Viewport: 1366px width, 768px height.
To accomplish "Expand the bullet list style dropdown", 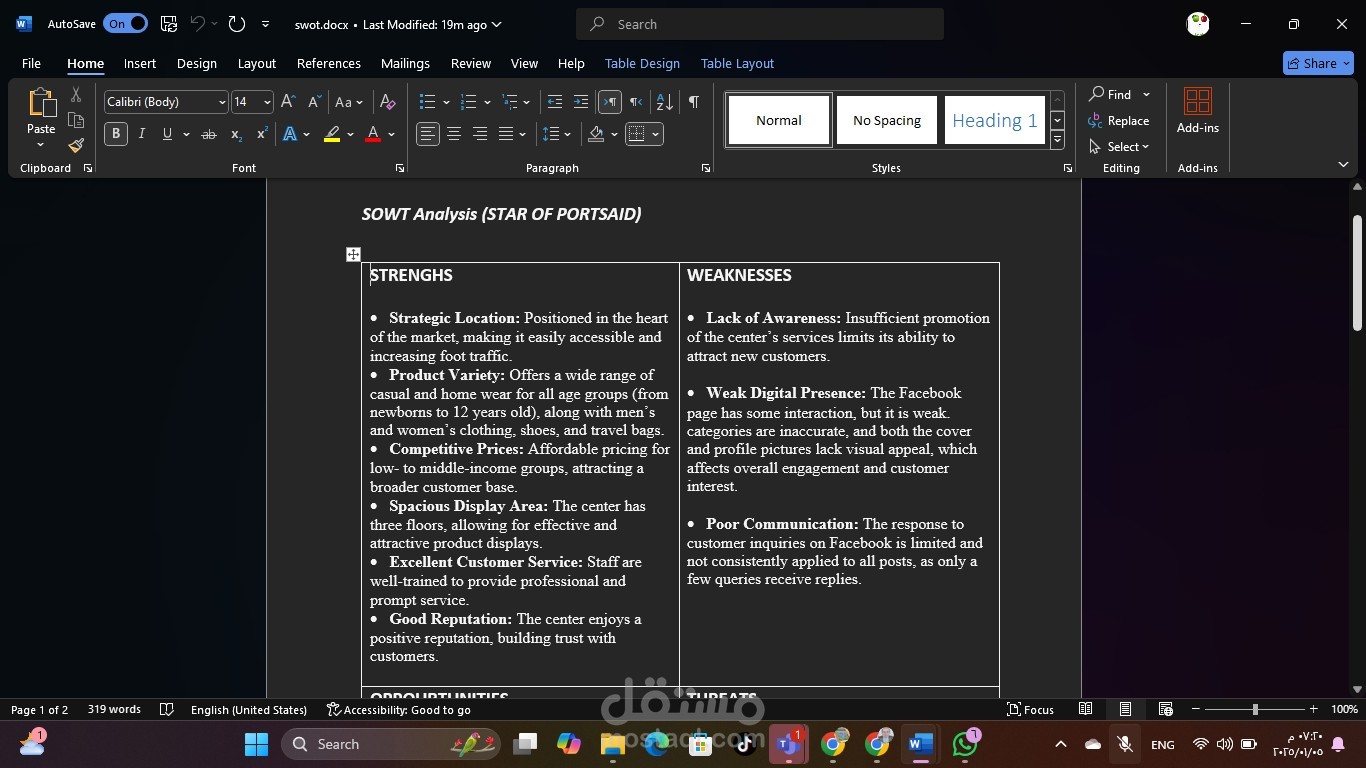I will coord(446,102).
